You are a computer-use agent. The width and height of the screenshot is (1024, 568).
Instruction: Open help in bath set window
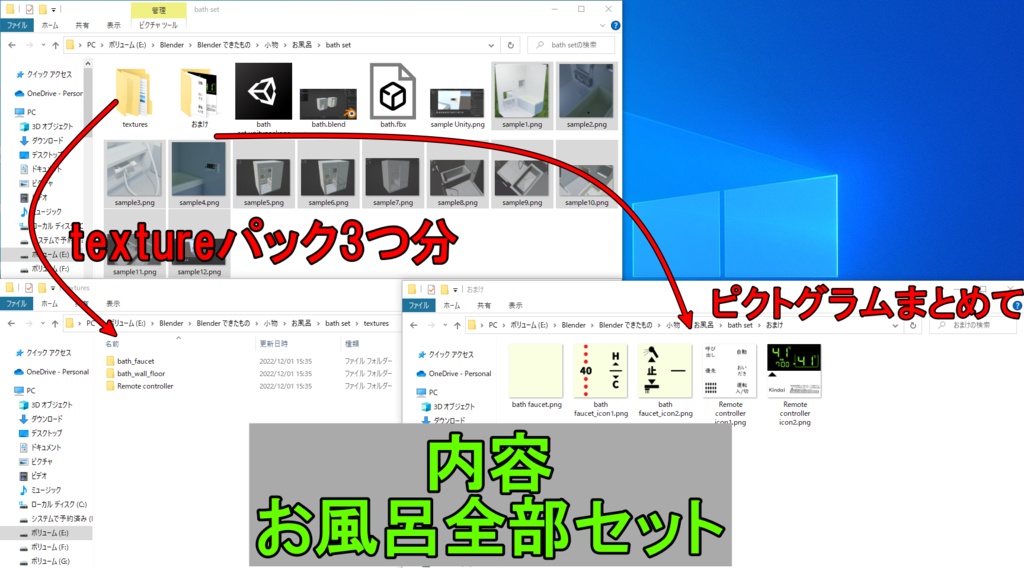click(x=615, y=25)
